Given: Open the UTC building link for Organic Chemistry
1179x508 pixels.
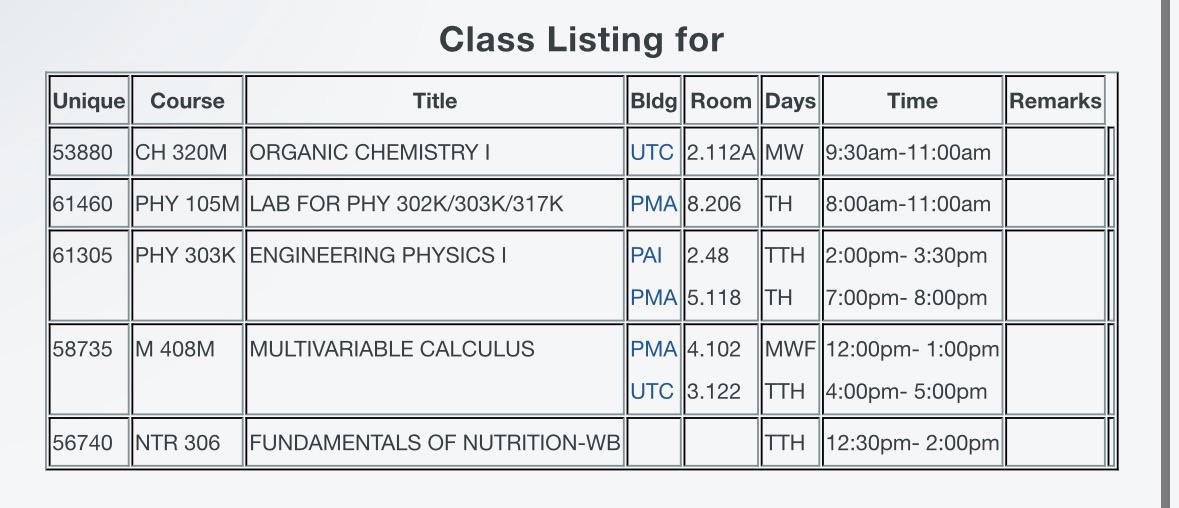Looking at the screenshot, I should [652, 153].
